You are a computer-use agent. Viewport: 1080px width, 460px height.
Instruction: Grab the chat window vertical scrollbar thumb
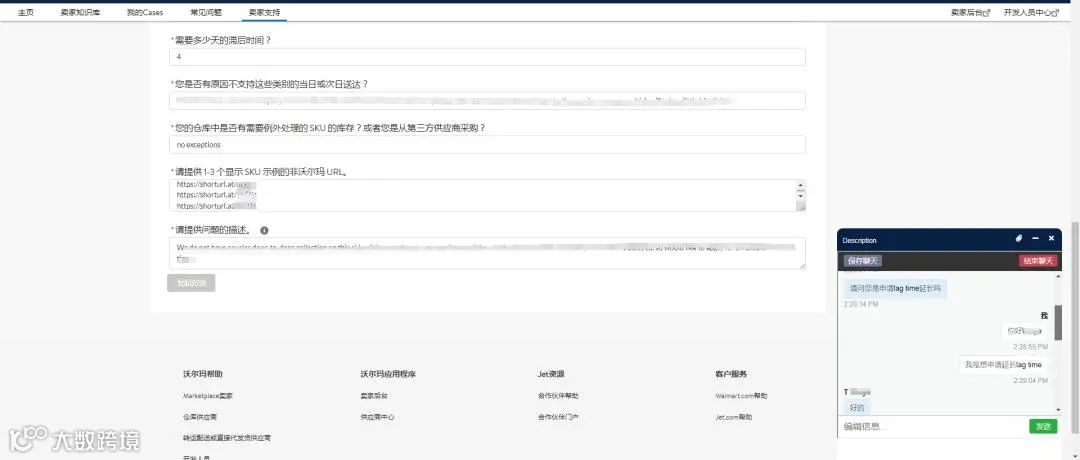click(1058, 322)
